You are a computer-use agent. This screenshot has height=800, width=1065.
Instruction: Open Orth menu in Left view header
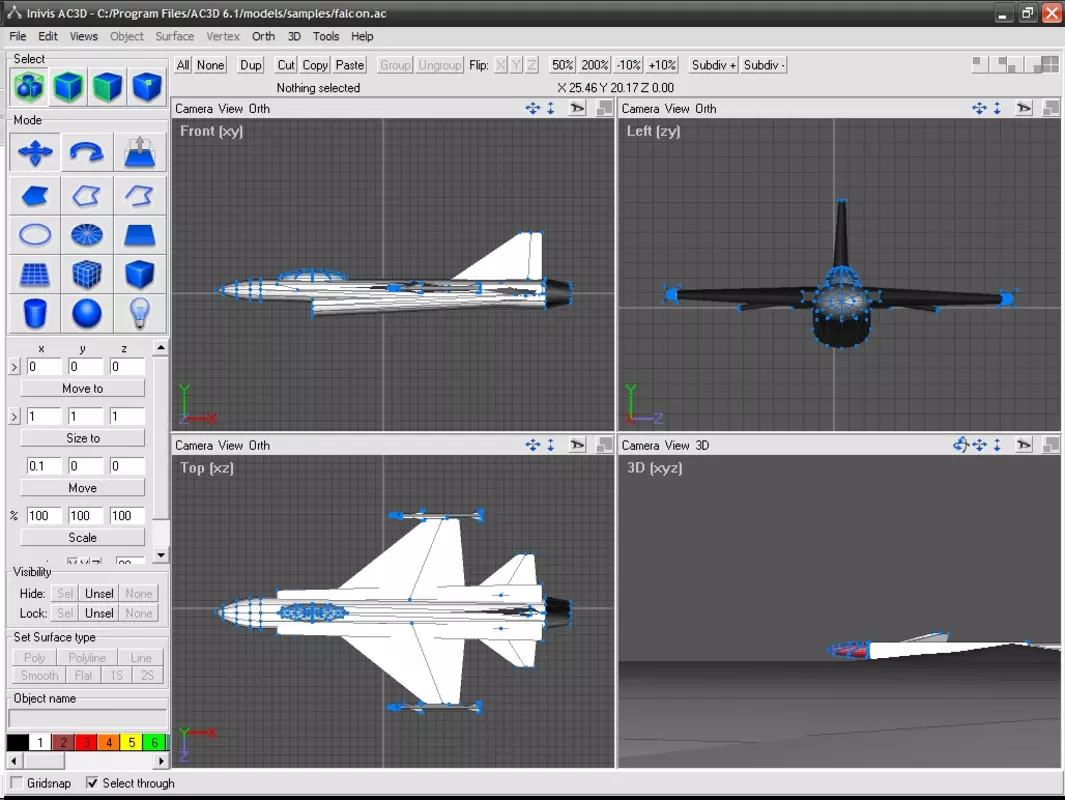tap(705, 108)
